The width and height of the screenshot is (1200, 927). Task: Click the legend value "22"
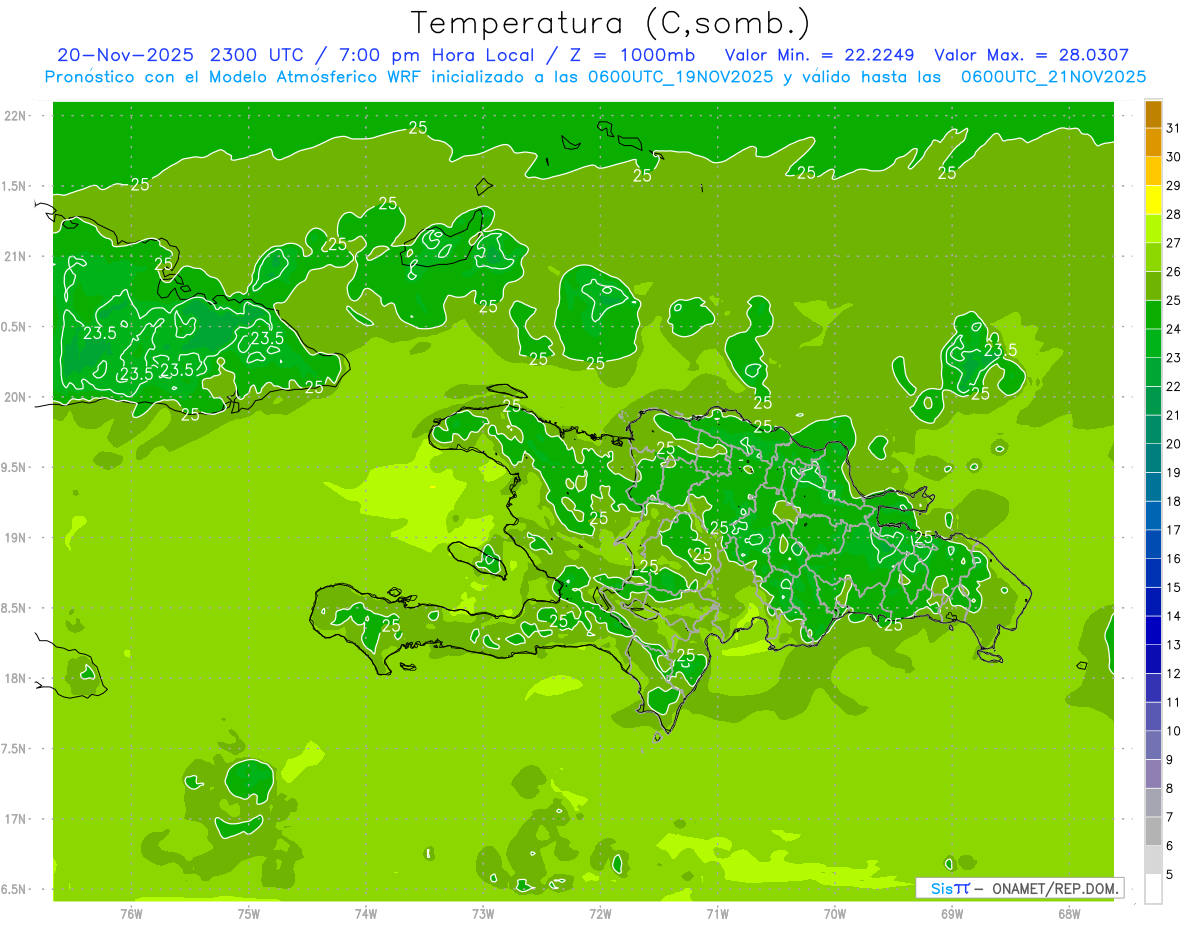click(1174, 386)
